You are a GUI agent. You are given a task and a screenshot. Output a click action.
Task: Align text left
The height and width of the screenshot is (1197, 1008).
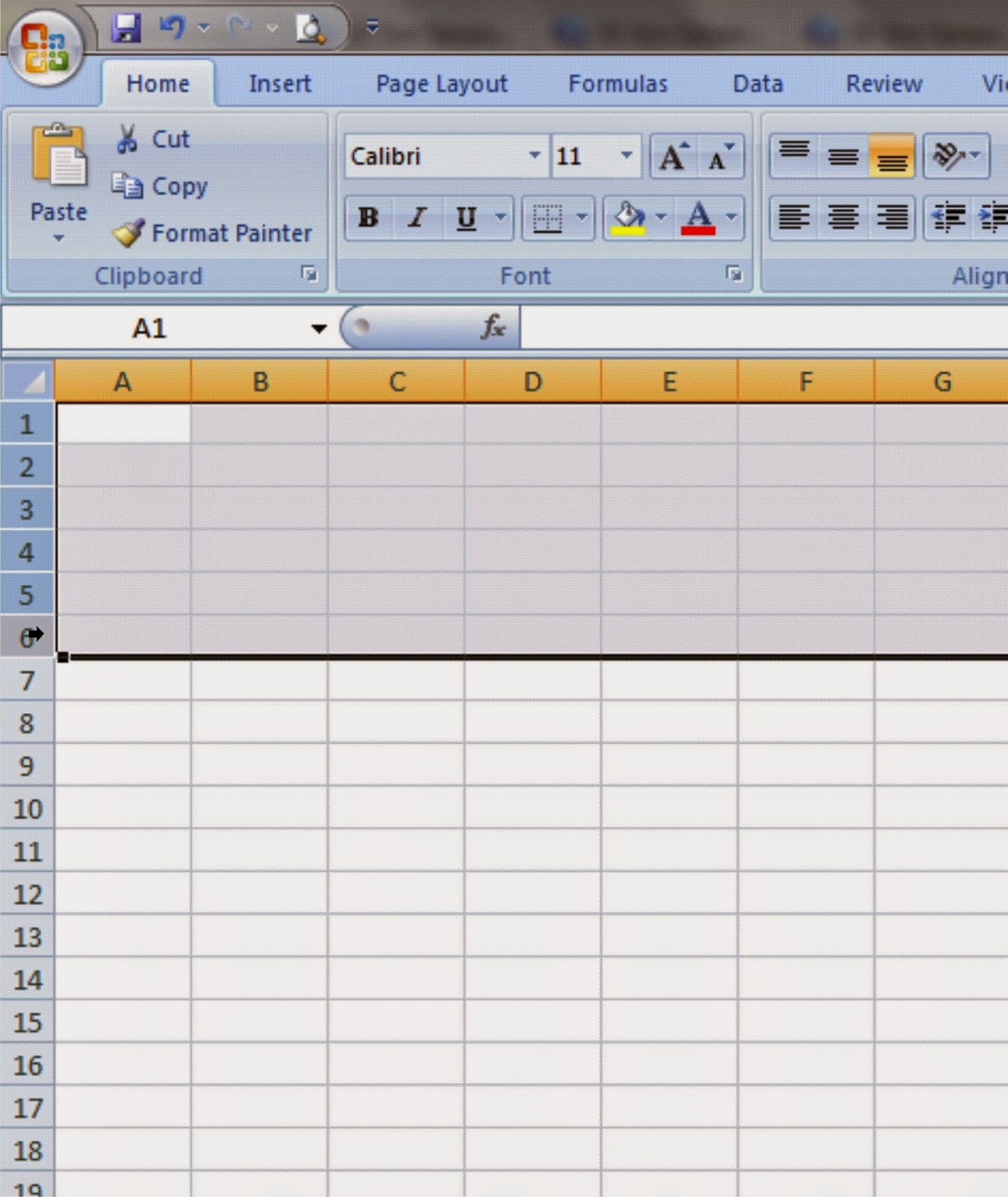click(794, 218)
